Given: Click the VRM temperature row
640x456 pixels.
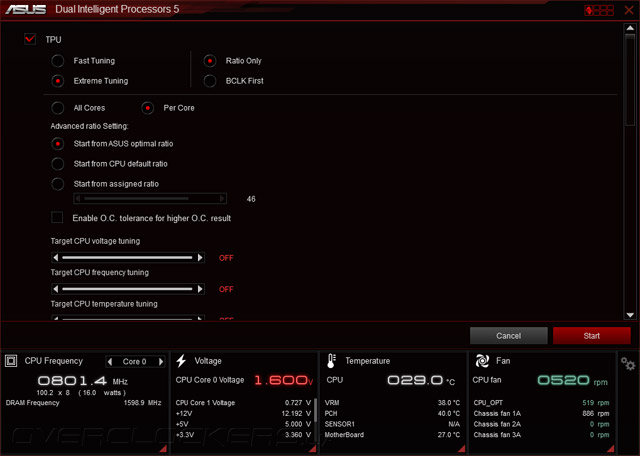Looking at the screenshot, I should (x=392, y=403).
